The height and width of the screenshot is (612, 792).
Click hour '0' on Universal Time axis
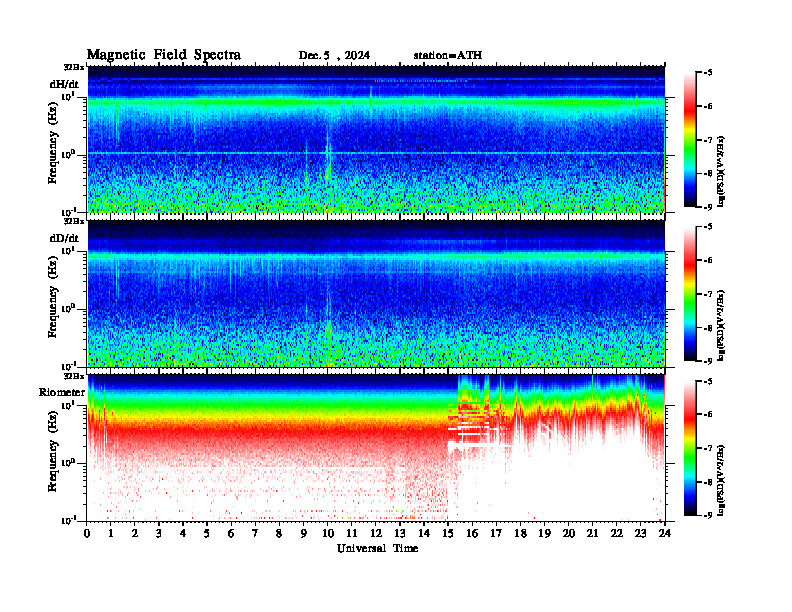point(87,533)
